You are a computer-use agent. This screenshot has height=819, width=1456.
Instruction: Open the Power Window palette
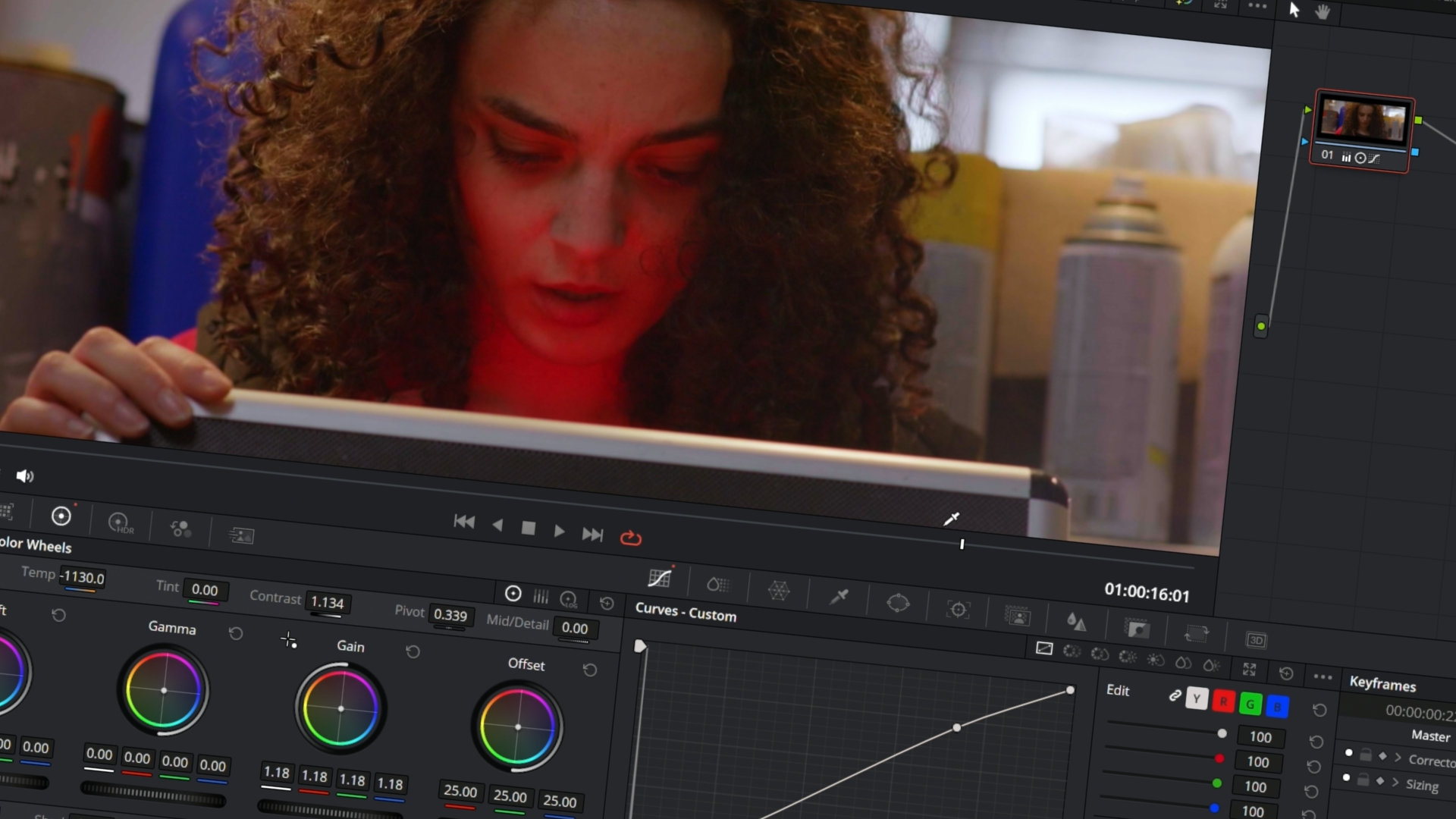[898, 604]
